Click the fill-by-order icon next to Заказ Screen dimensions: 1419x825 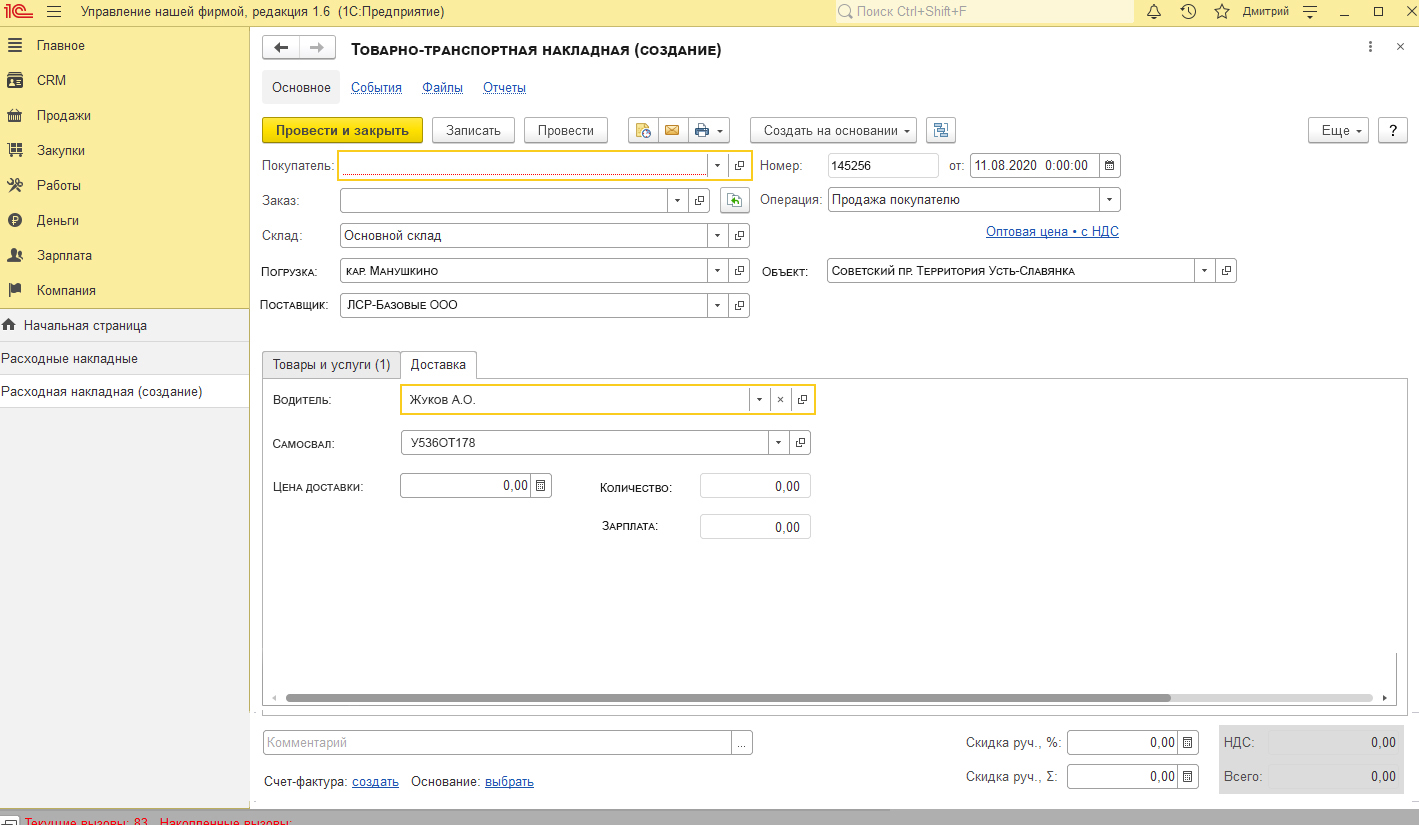[x=735, y=201]
